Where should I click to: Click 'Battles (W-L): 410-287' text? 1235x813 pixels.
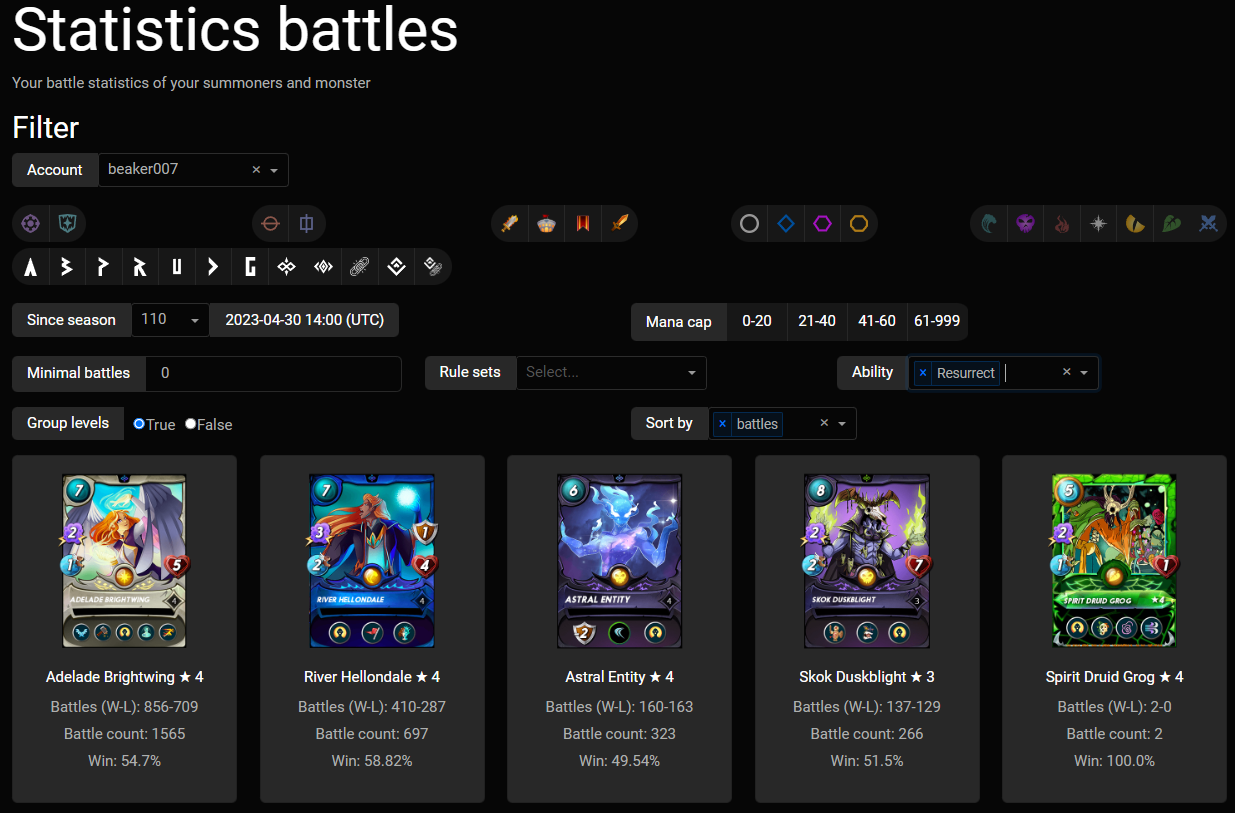(x=372, y=707)
